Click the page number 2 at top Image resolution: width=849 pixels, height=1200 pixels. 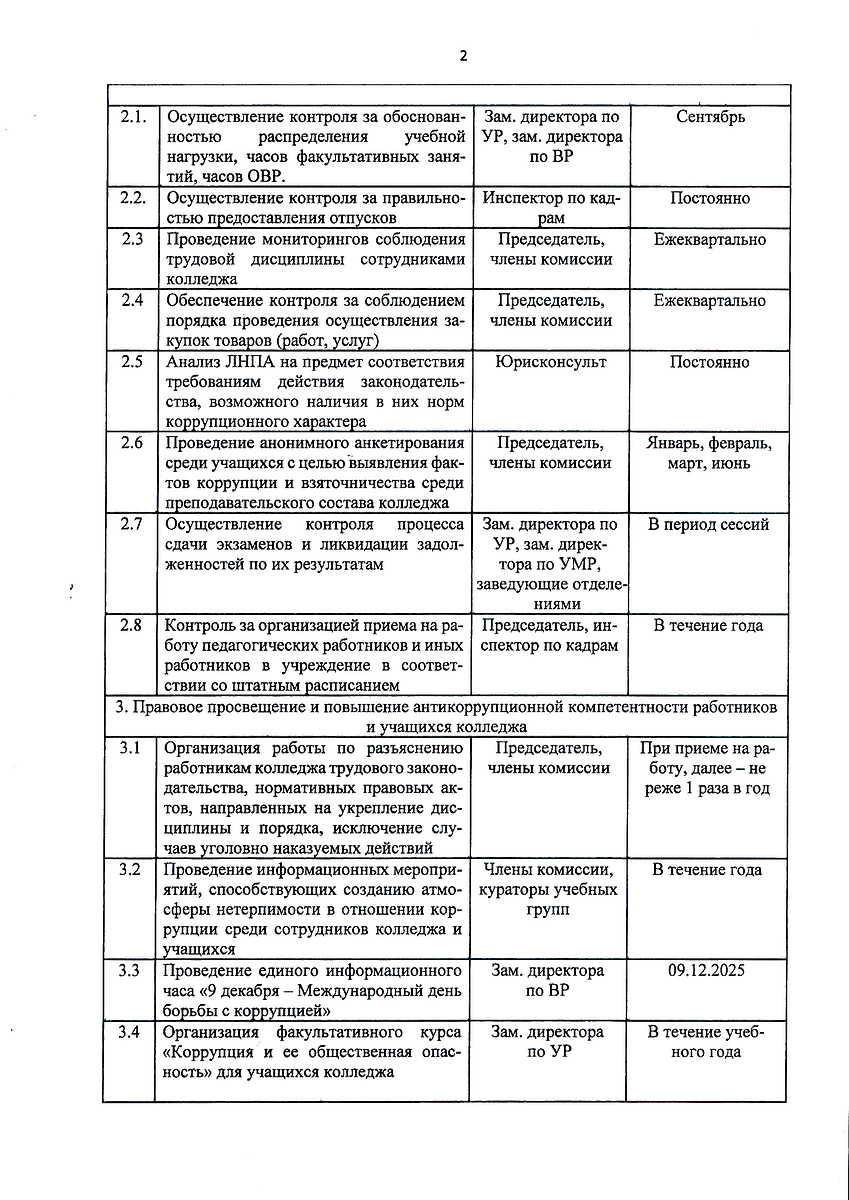463,56
